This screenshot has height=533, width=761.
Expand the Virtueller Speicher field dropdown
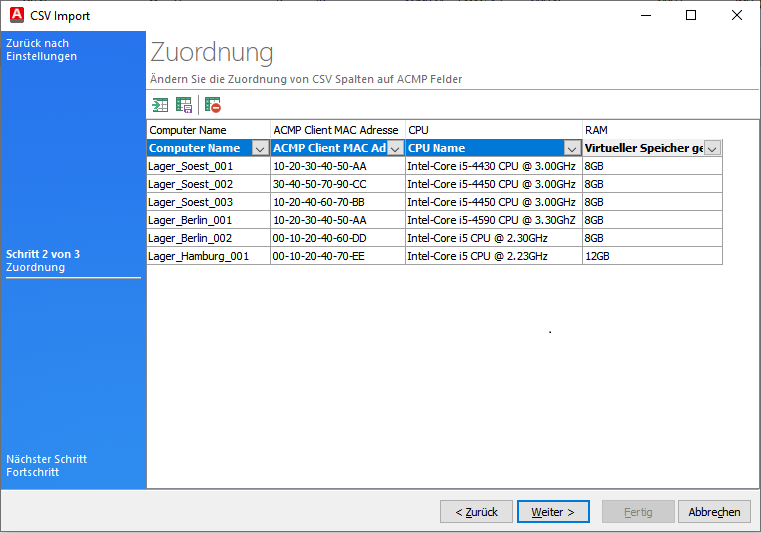pyautogui.click(x=712, y=148)
